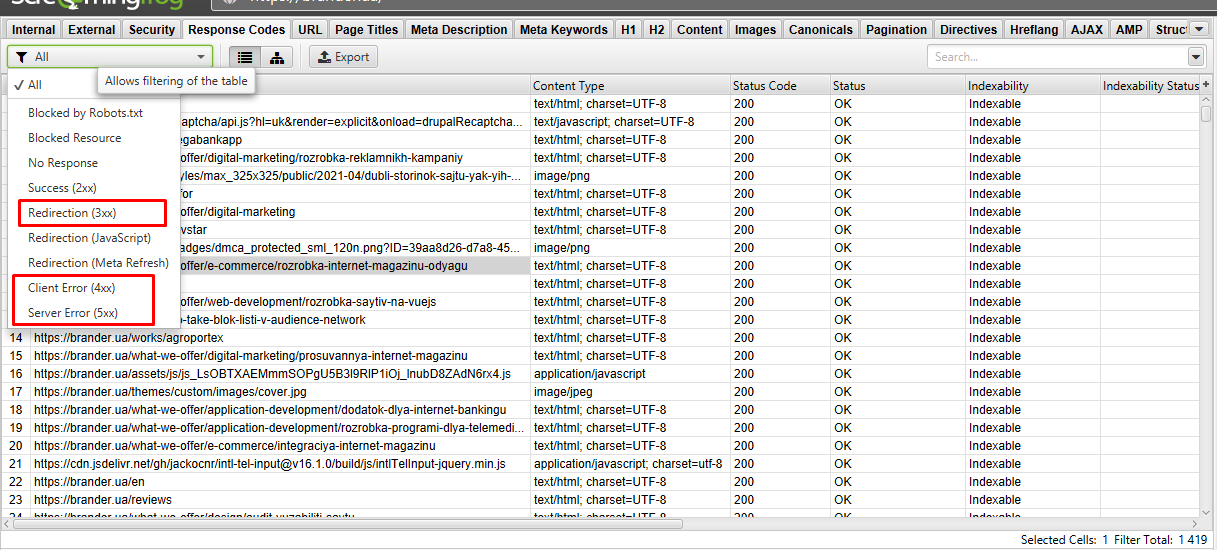1217x550 pixels.
Task: Select Server Error (5xx) filter option
Action: click(x=73, y=313)
